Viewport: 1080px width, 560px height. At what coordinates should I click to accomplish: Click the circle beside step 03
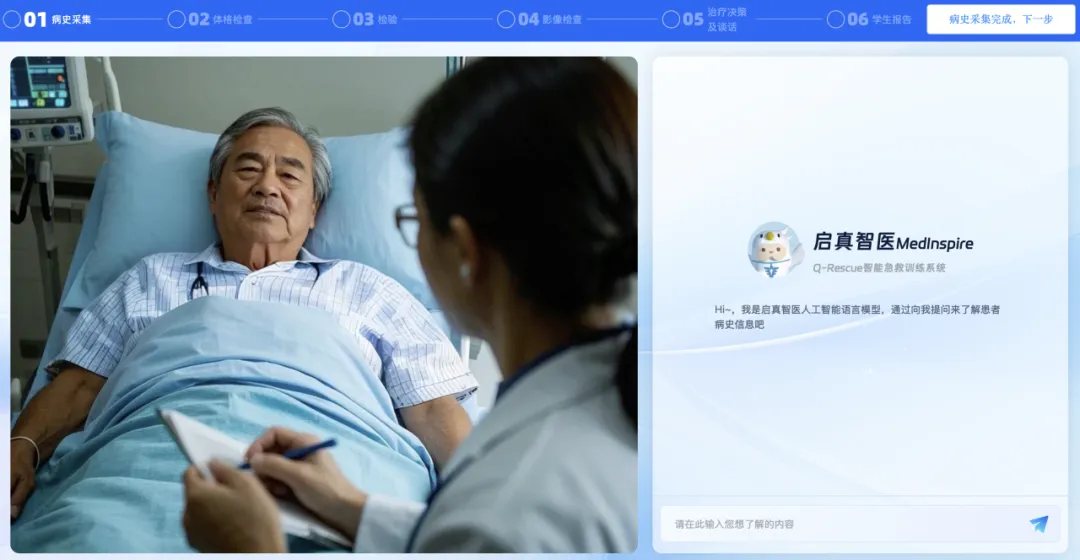pos(341,19)
